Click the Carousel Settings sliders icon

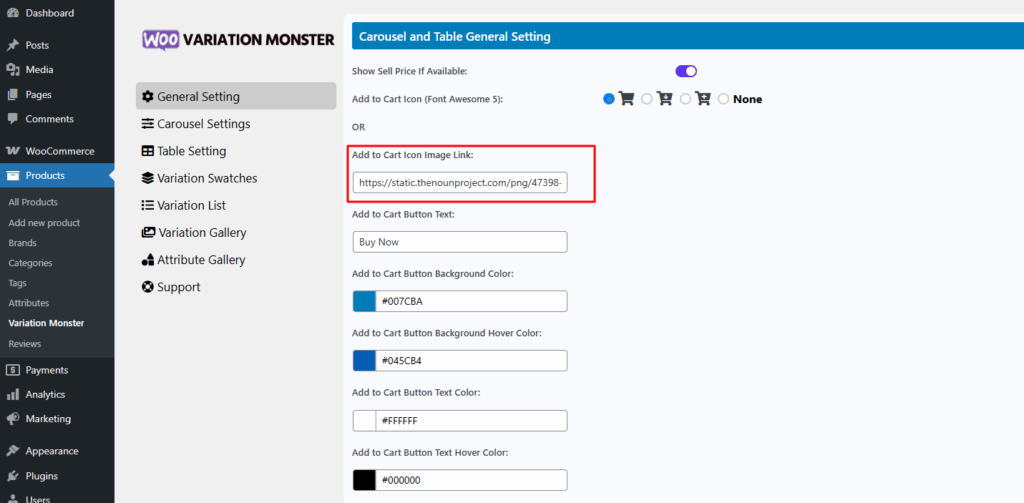[148, 123]
